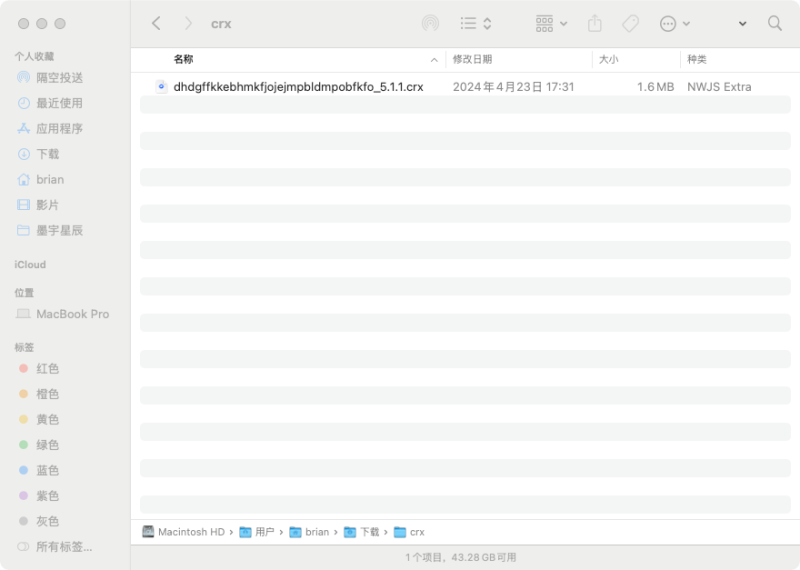Expand the toolbar overflow chevron
Screen dimensions: 800x570
[742, 23]
